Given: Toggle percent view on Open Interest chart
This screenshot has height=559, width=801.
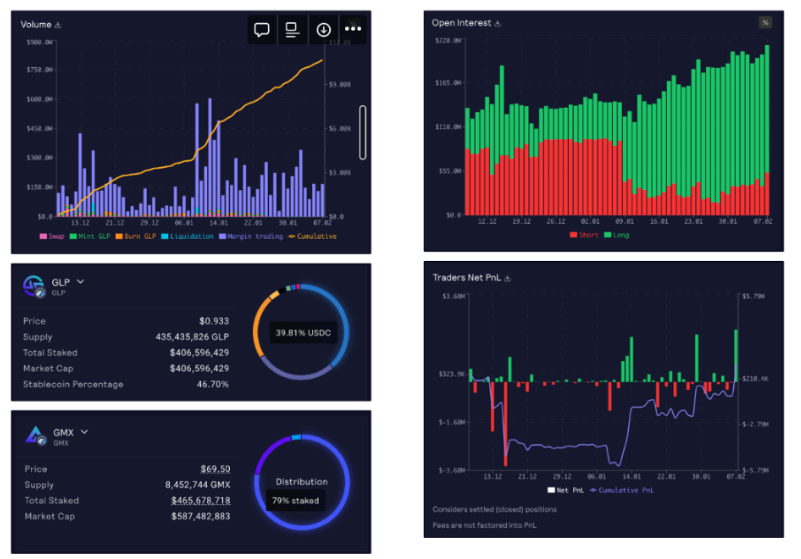Looking at the screenshot, I should click(765, 22).
